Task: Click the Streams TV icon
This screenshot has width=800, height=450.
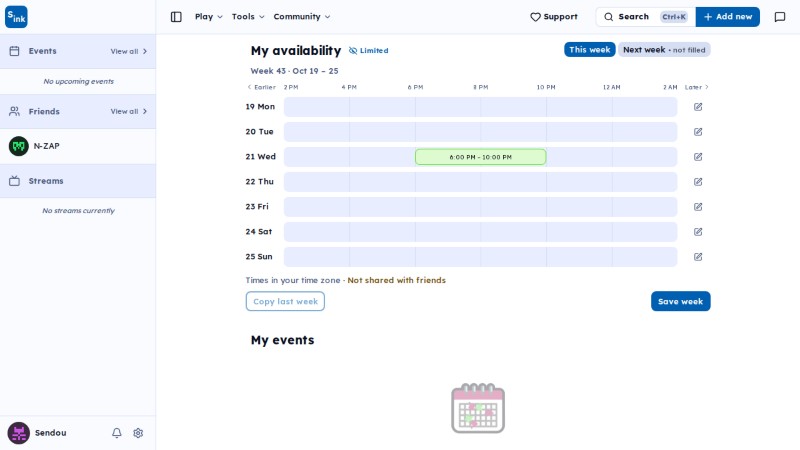Action: pos(14,181)
